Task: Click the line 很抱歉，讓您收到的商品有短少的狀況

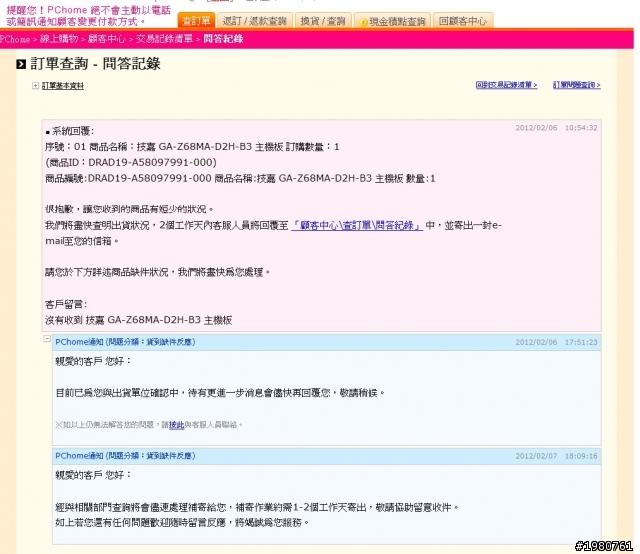Action: click(x=129, y=209)
